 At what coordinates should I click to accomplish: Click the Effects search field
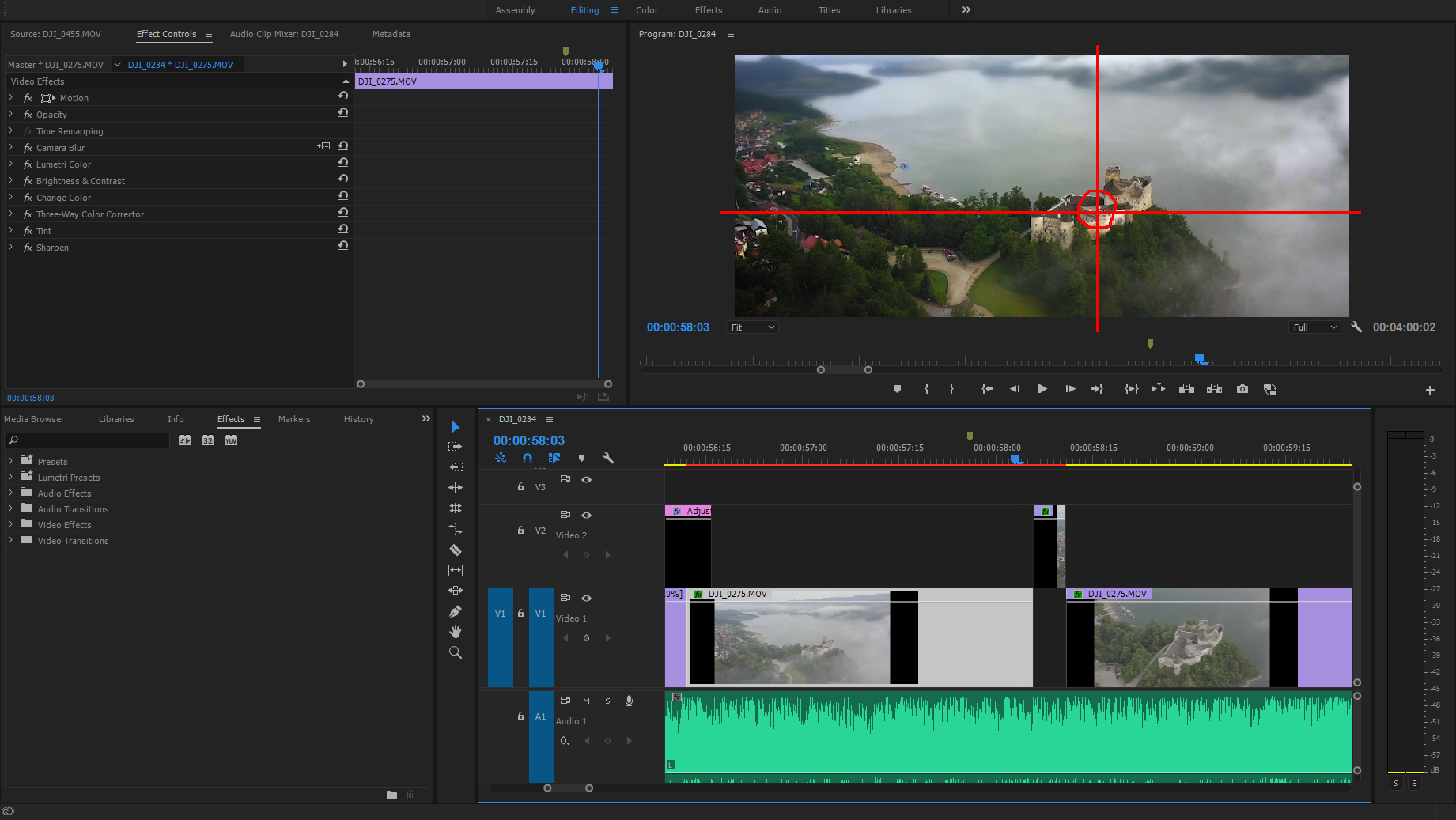(87, 440)
